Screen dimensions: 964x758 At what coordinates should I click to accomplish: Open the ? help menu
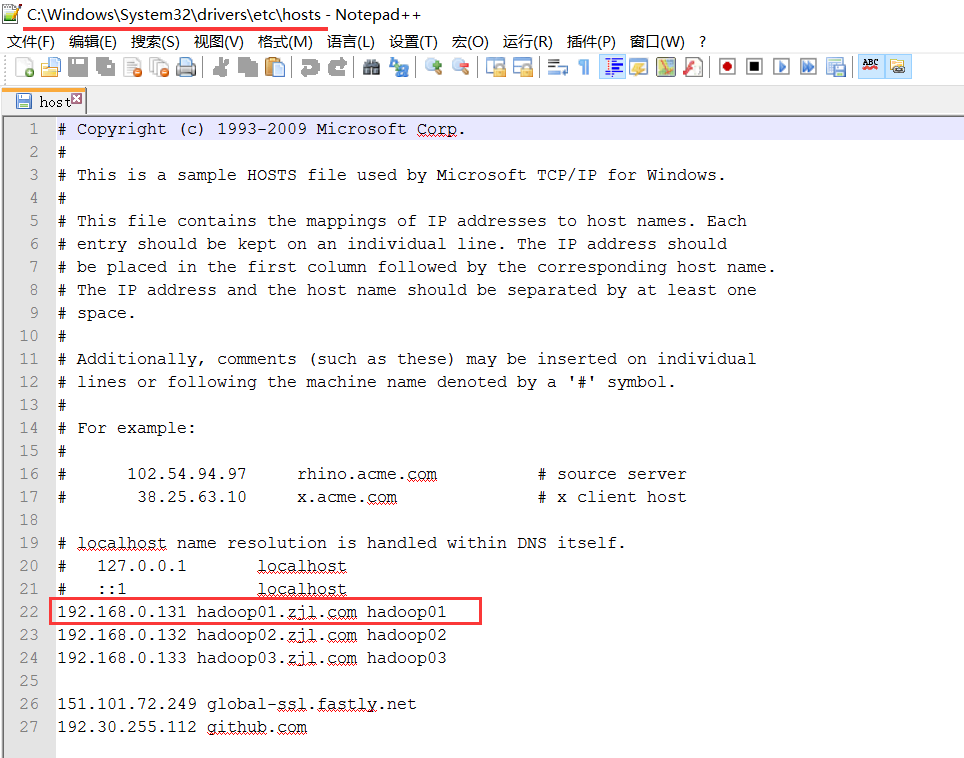pos(702,42)
